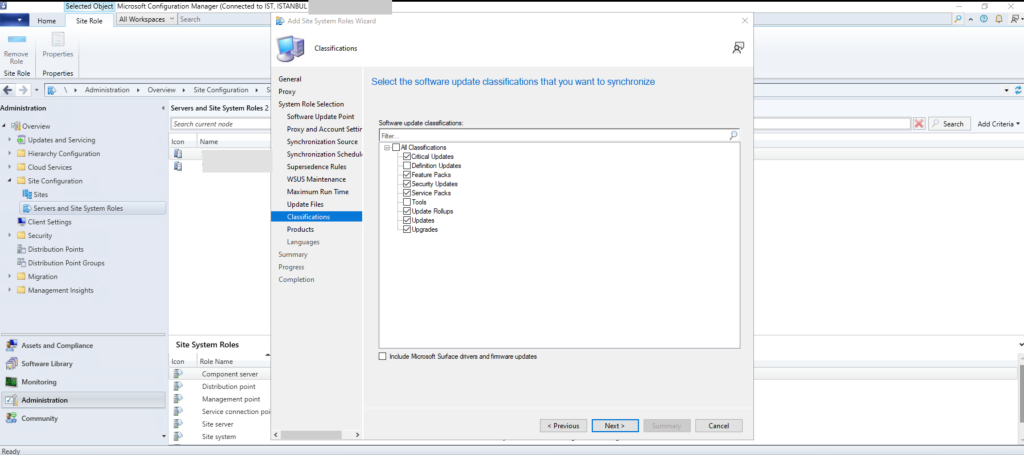
Task: Open the Add Criteria dropdown
Action: tap(998, 124)
